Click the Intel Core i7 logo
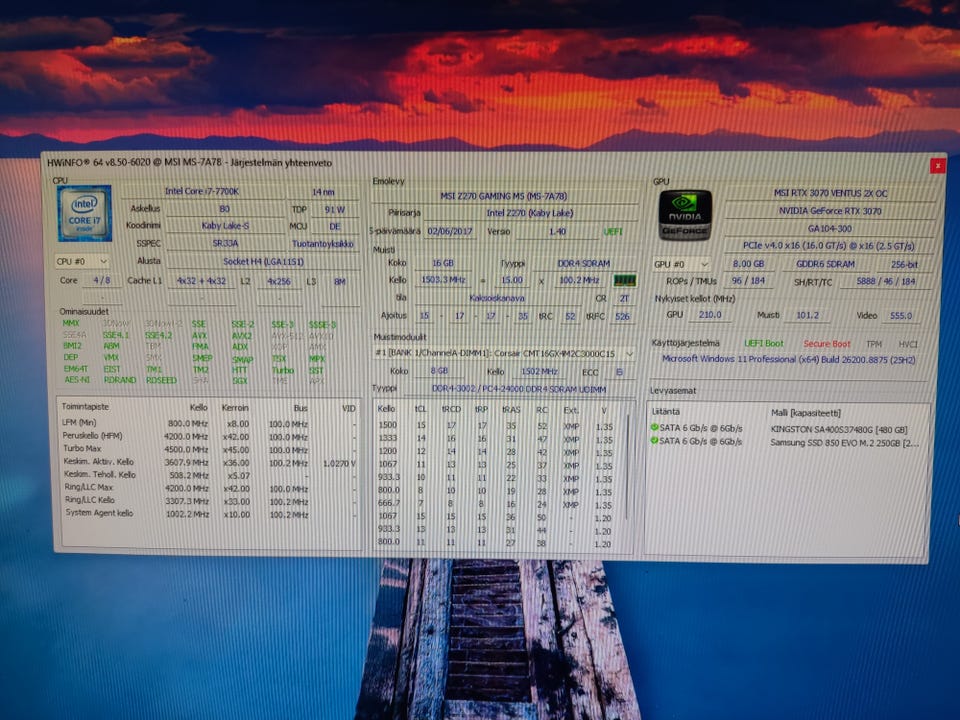Screen dimensions: 960x720 [x=84, y=213]
